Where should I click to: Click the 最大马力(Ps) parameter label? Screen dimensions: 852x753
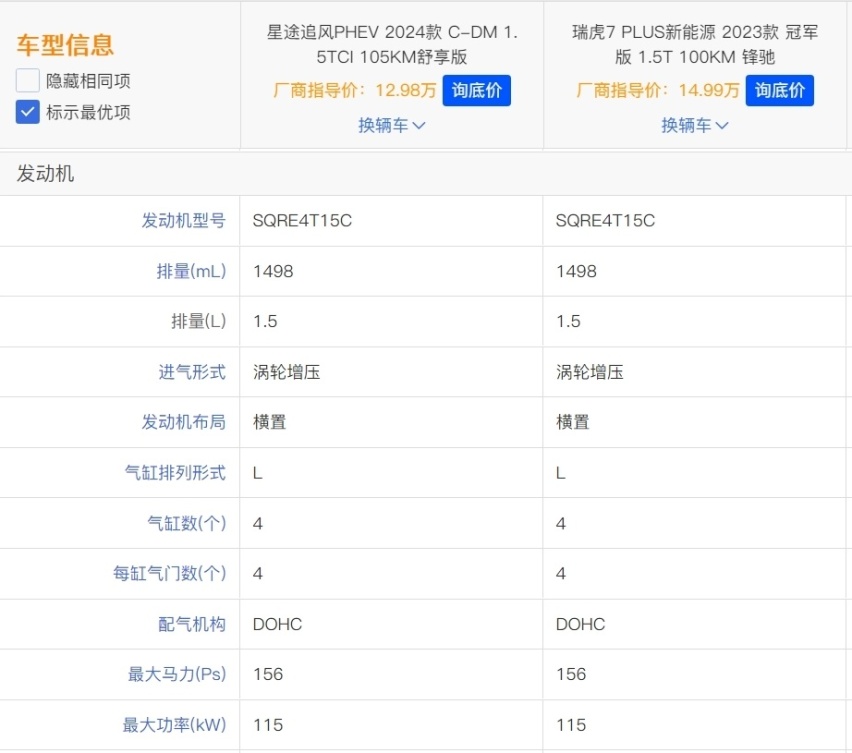pos(177,674)
